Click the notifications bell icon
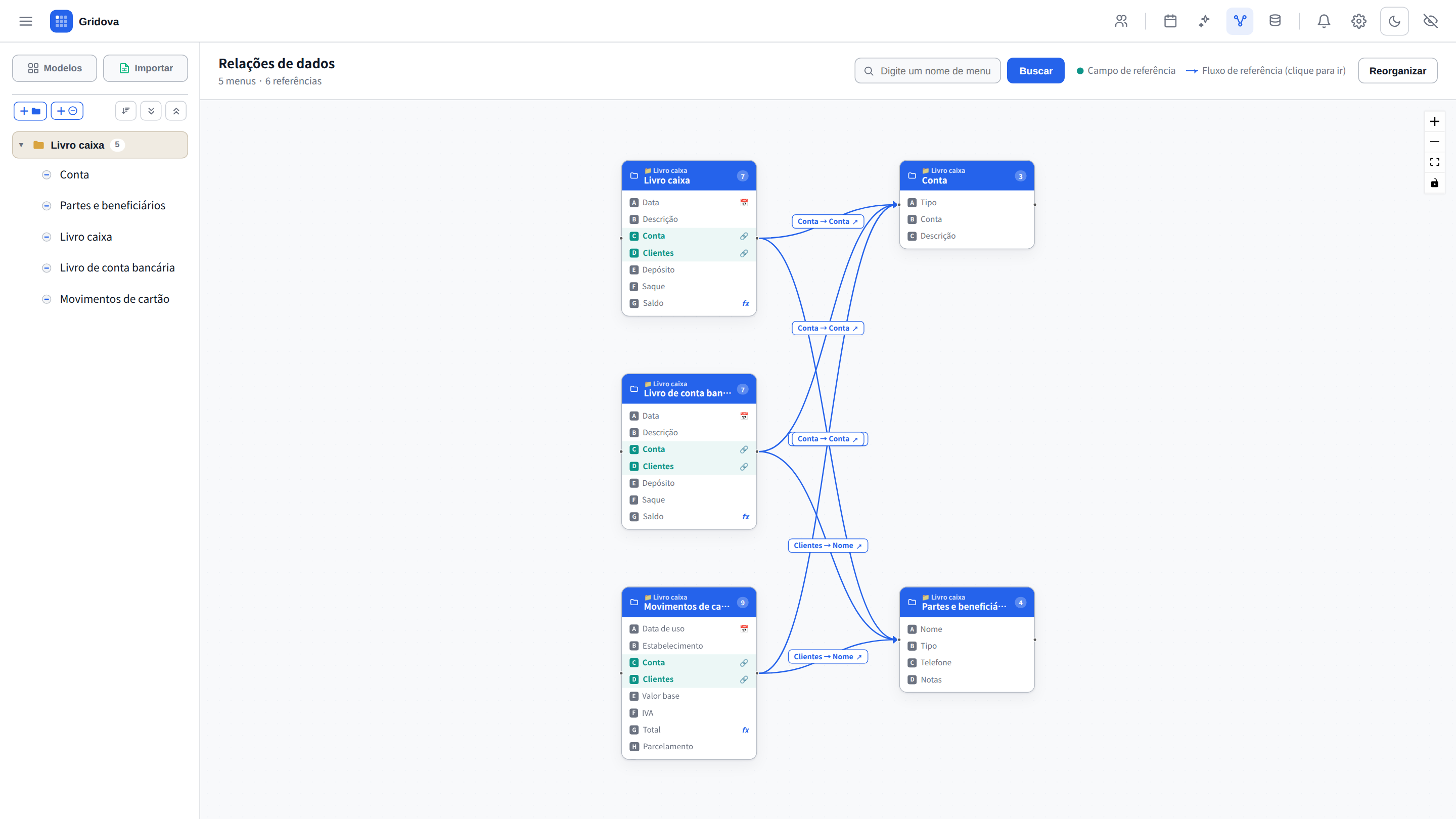The image size is (1456, 819). click(x=1324, y=21)
